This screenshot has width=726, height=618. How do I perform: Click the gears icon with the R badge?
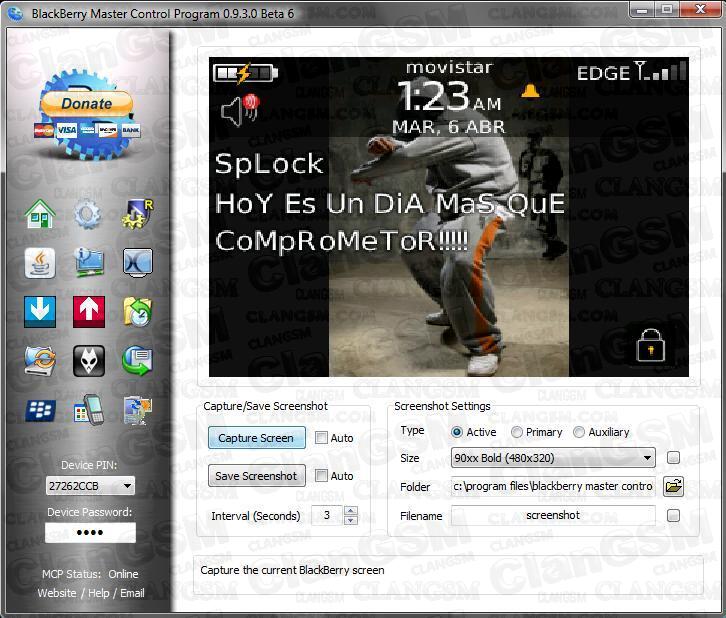point(138,214)
